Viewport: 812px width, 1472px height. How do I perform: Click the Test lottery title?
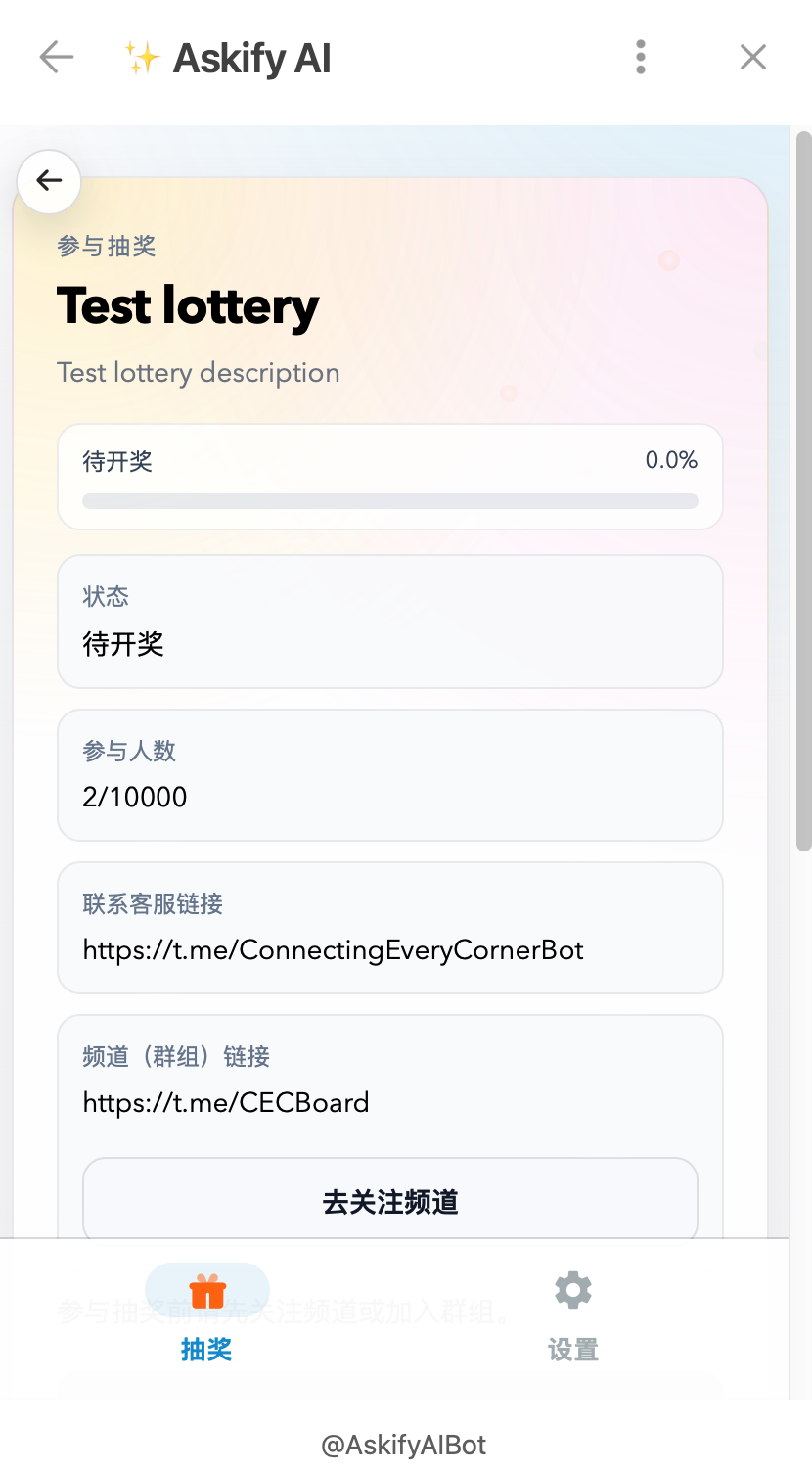188,306
